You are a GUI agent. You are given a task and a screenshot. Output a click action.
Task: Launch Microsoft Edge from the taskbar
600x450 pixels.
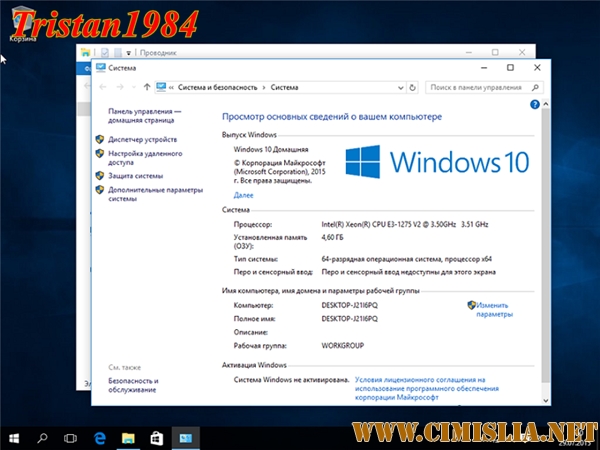[99, 438]
